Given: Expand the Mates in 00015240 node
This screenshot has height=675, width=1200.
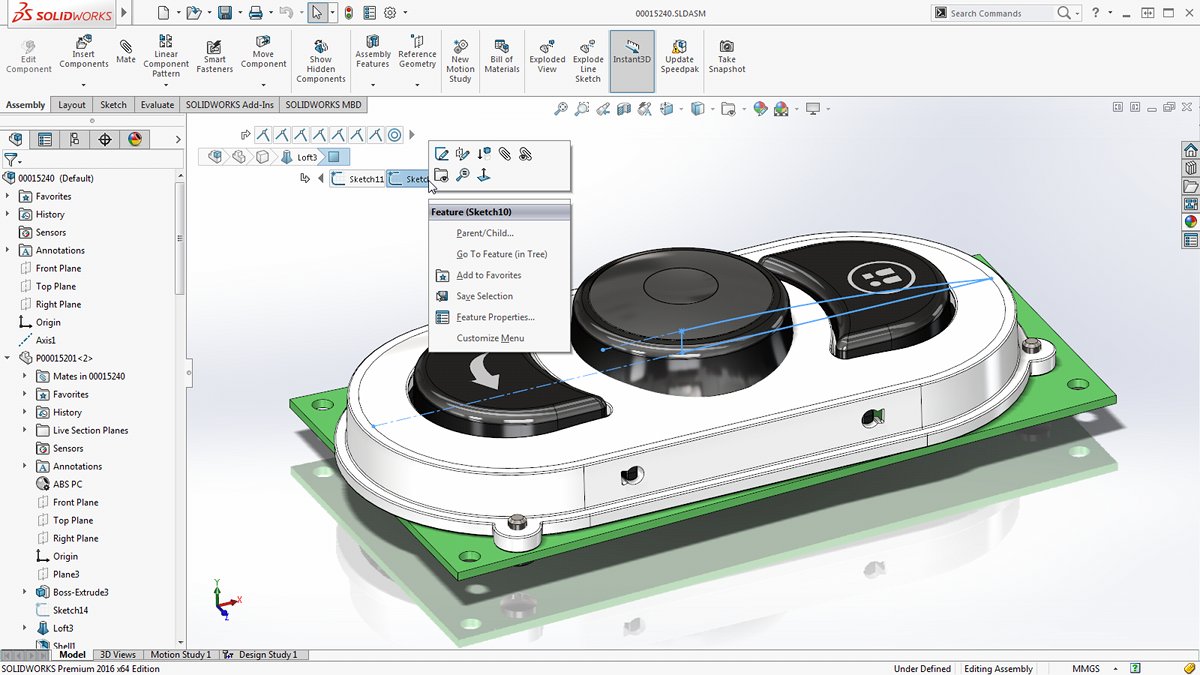Looking at the screenshot, I should [x=25, y=376].
